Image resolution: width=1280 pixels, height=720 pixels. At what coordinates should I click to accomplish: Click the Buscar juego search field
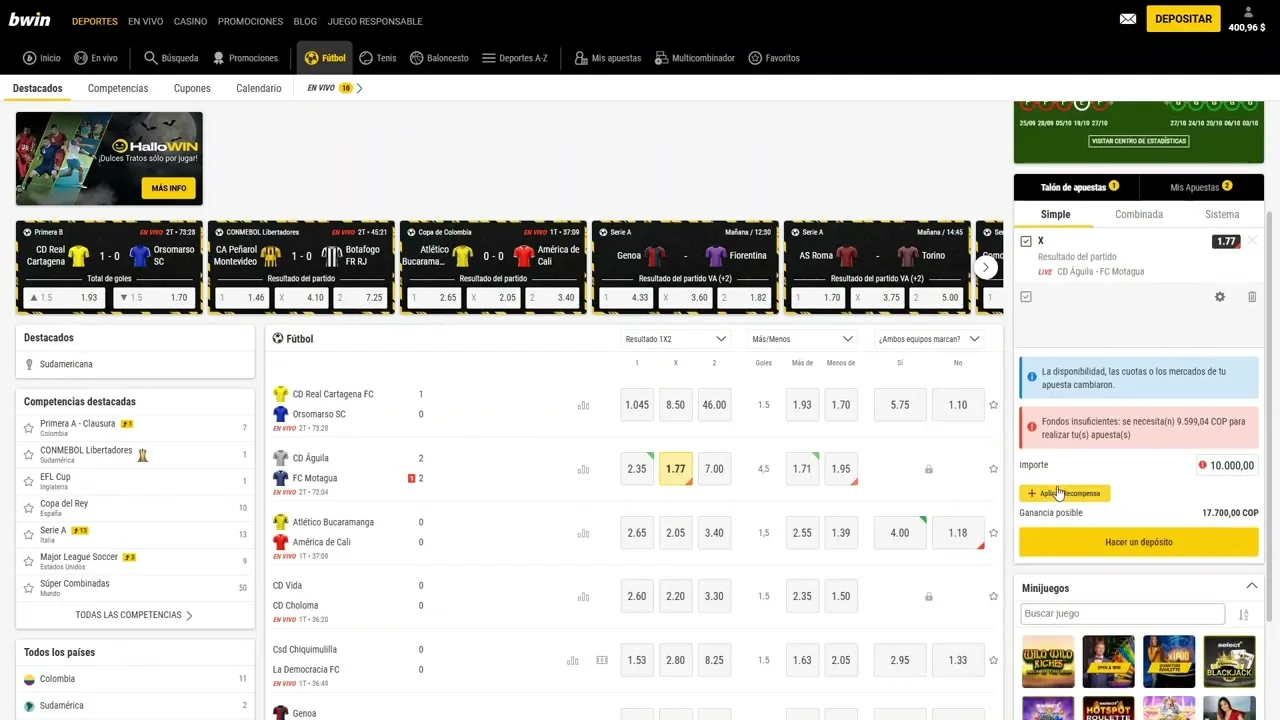(x=1122, y=614)
